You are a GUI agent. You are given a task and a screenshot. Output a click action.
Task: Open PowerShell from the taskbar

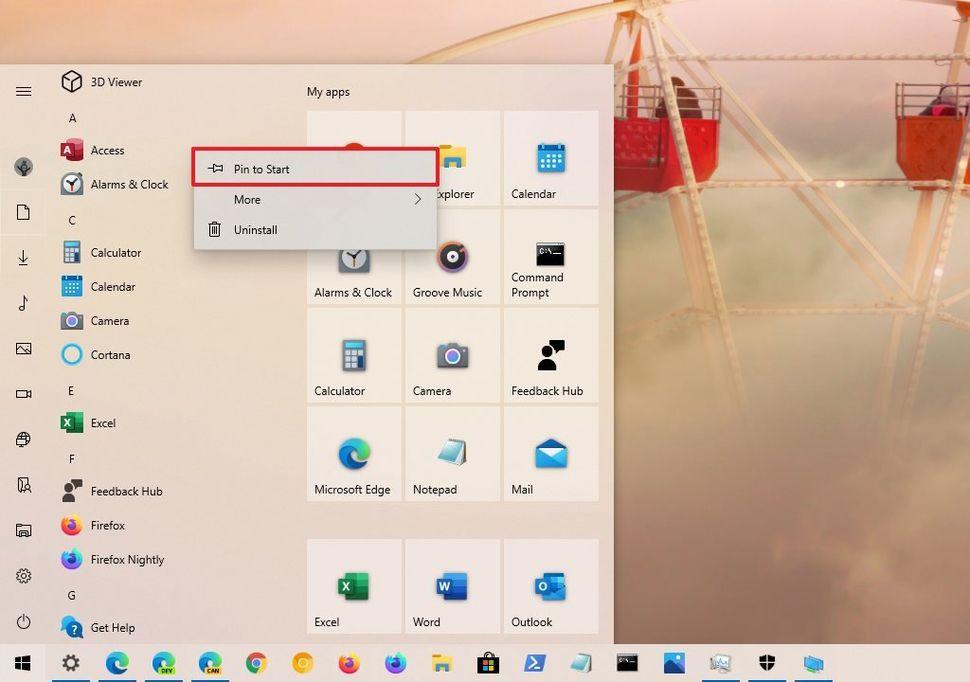[534, 663]
